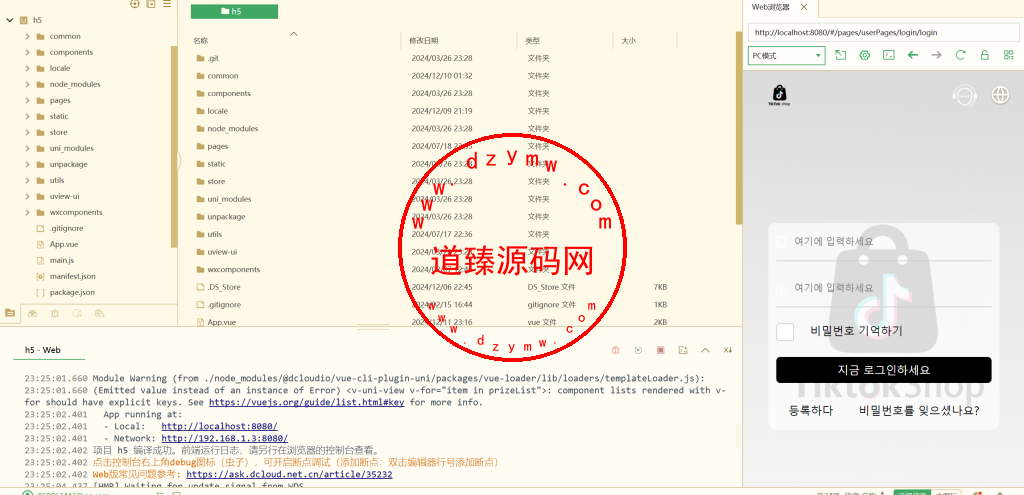Locate current file target icon
The width and height of the screenshot is (1024, 495).
tap(135, 4)
